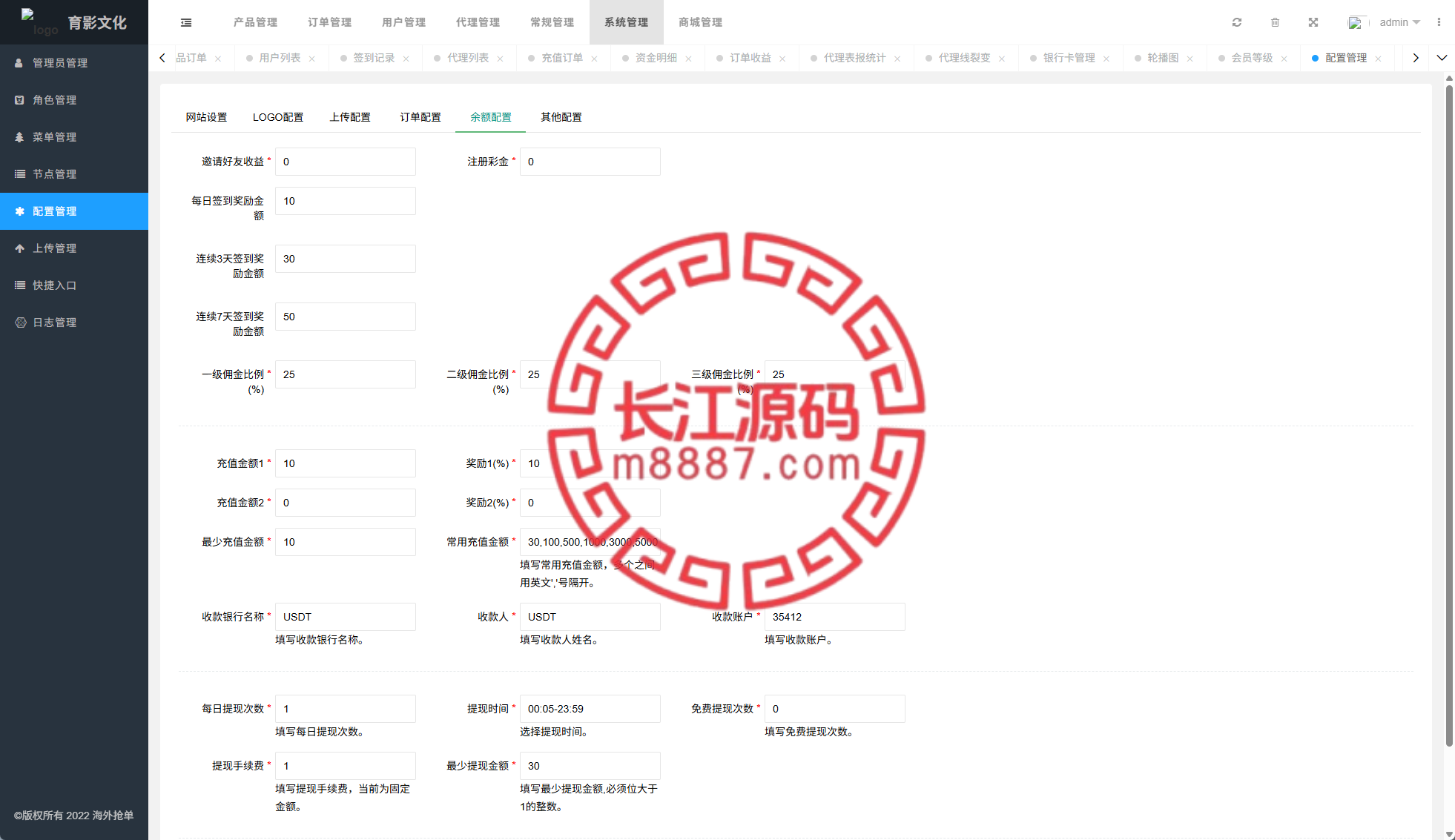Switch to the 订单配置 tab

420,117
